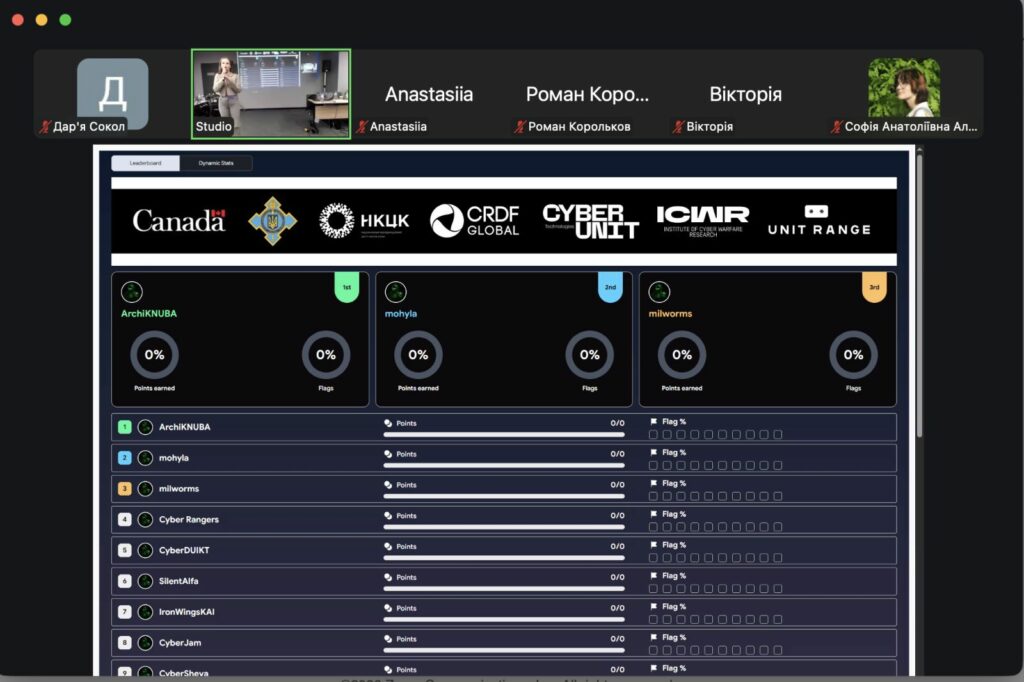Click the ArchiKNUBA team avatar in first-place card
1024x682 pixels.
click(132, 292)
